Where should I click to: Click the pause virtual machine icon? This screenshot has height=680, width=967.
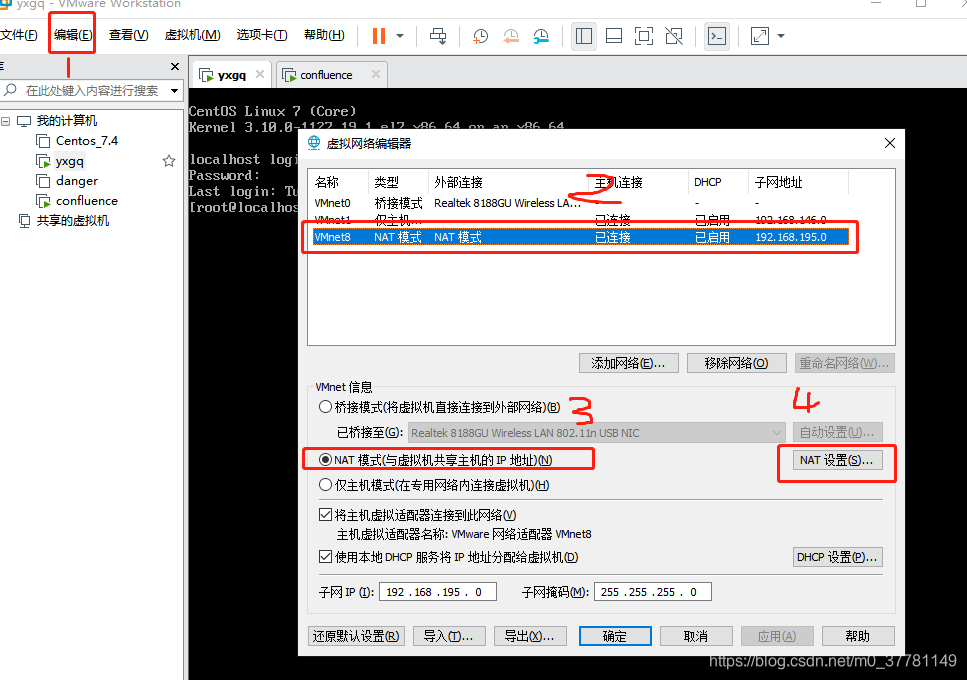tap(379, 36)
